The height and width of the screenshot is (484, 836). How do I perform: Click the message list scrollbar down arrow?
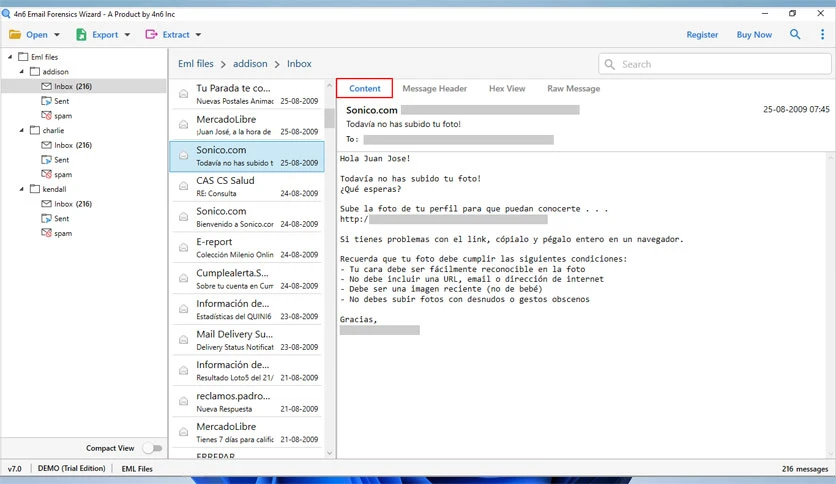pyautogui.click(x=329, y=453)
